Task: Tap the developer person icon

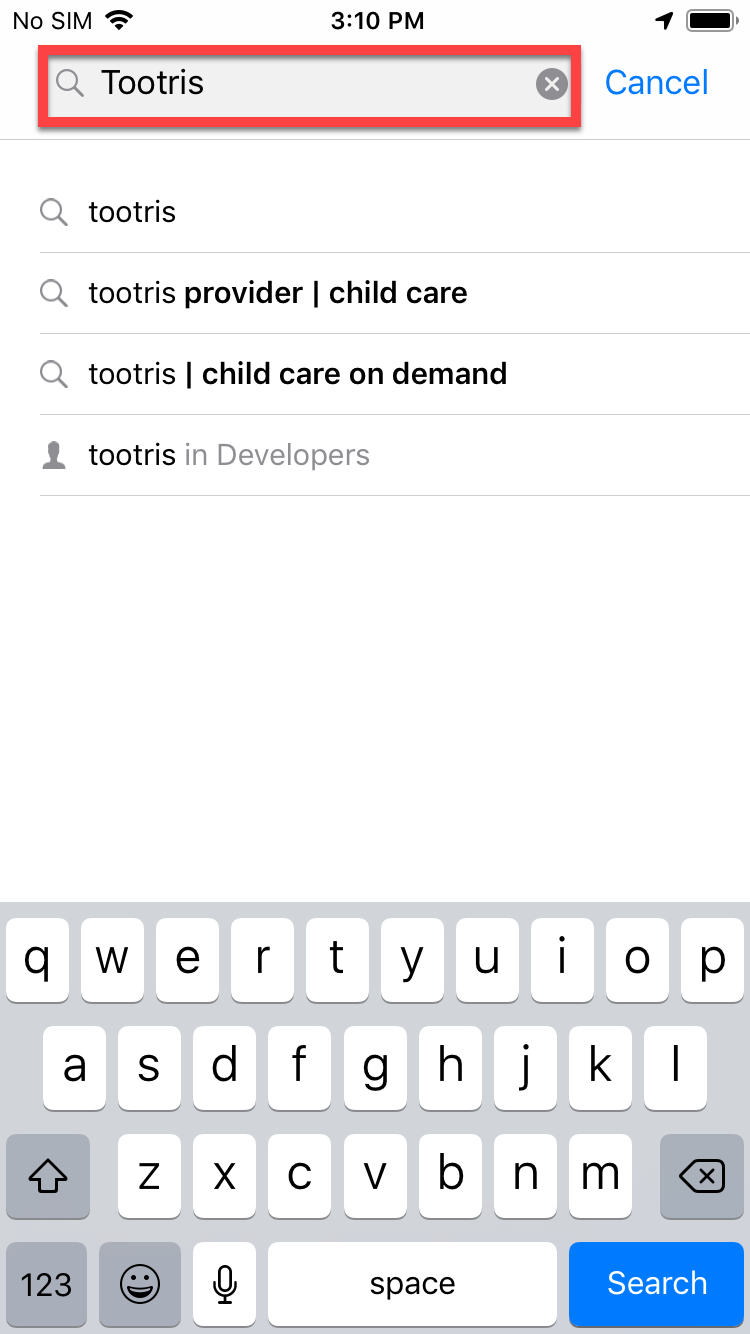Action: [54, 456]
